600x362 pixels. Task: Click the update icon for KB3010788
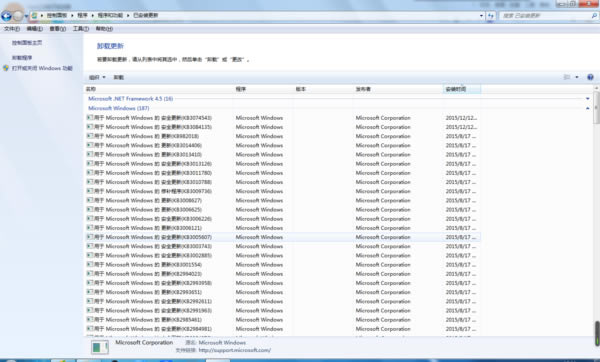pyautogui.click(x=90, y=182)
